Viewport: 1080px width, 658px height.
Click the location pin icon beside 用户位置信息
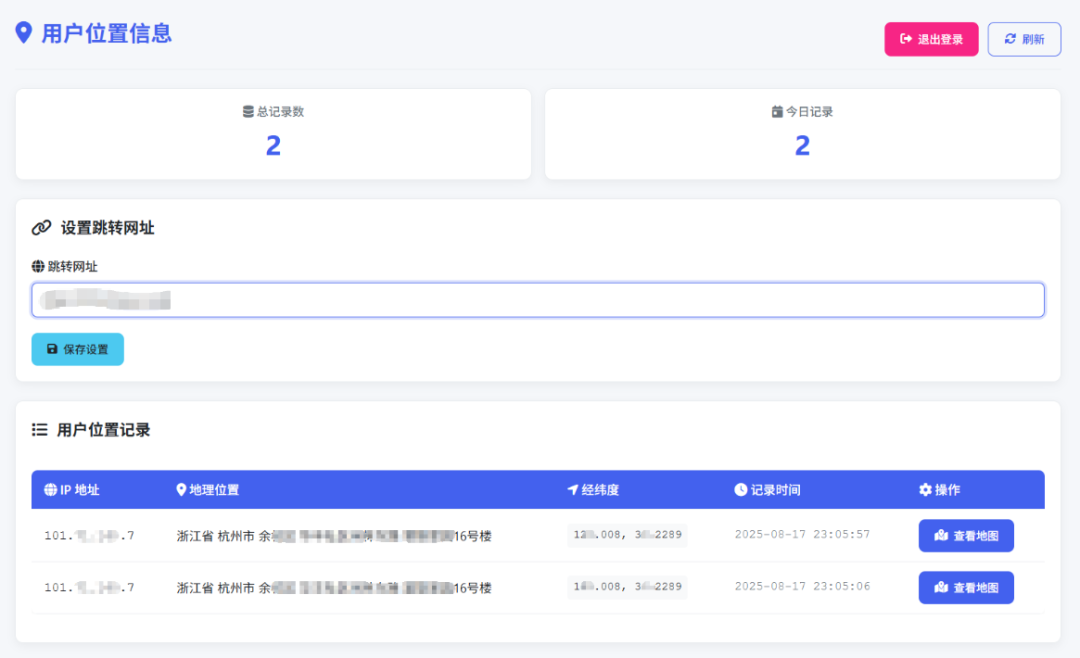24,32
